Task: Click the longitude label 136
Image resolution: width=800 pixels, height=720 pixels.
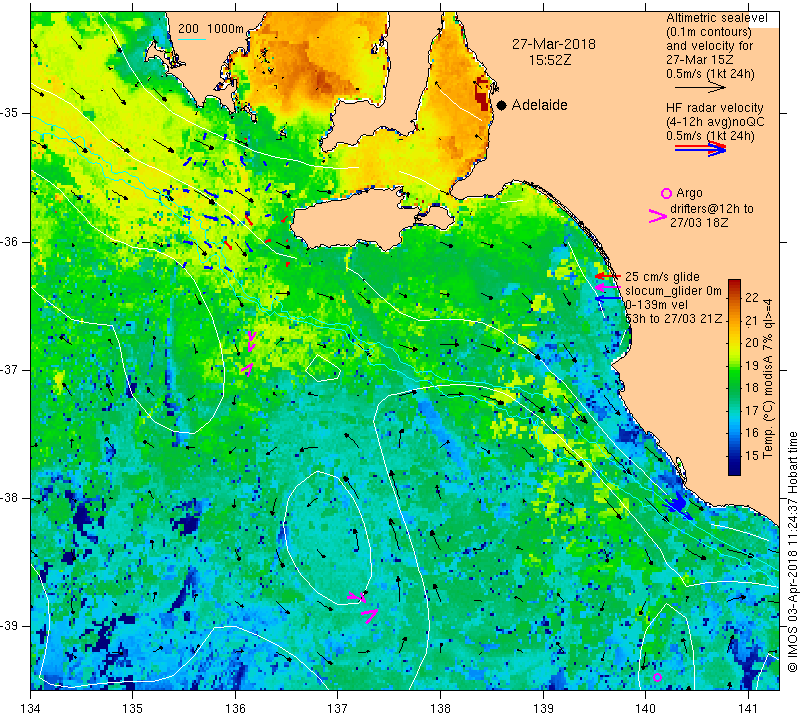Action: tap(235, 709)
